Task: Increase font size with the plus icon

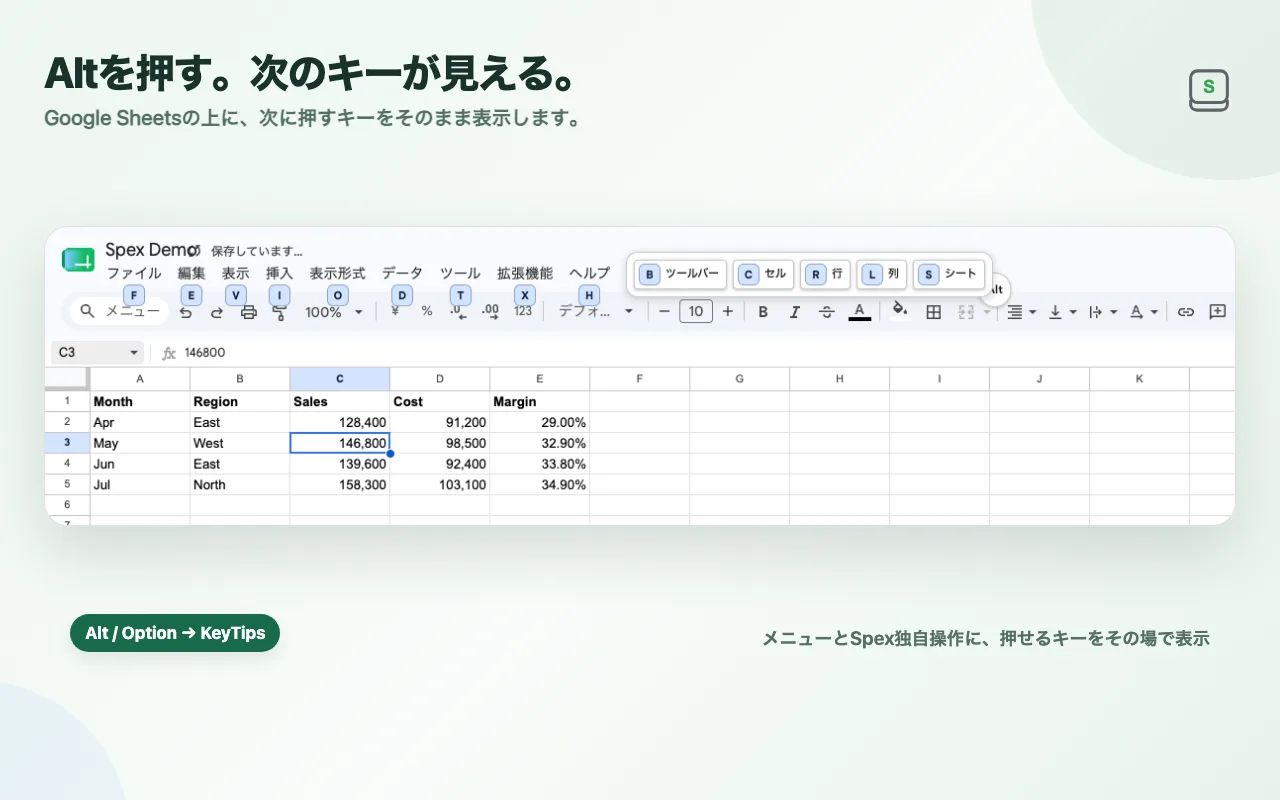Action: [727, 311]
